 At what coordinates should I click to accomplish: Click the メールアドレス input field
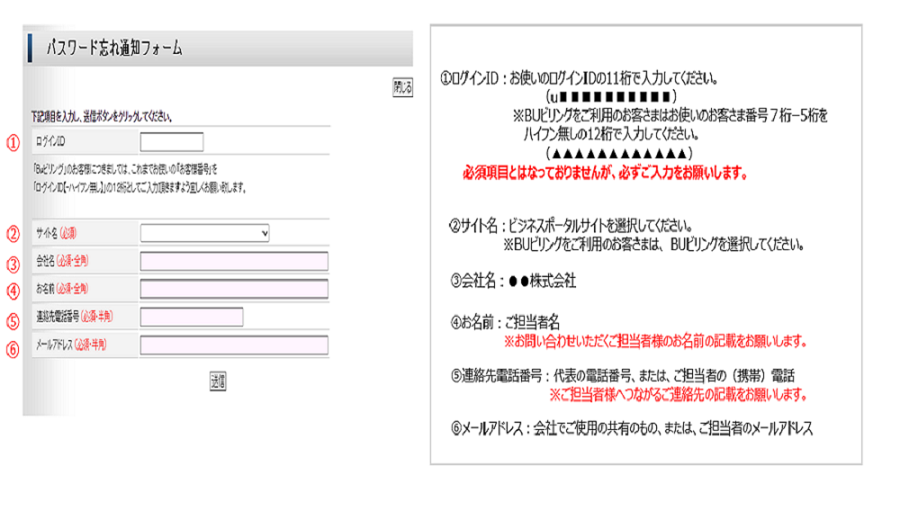point(234,345)
